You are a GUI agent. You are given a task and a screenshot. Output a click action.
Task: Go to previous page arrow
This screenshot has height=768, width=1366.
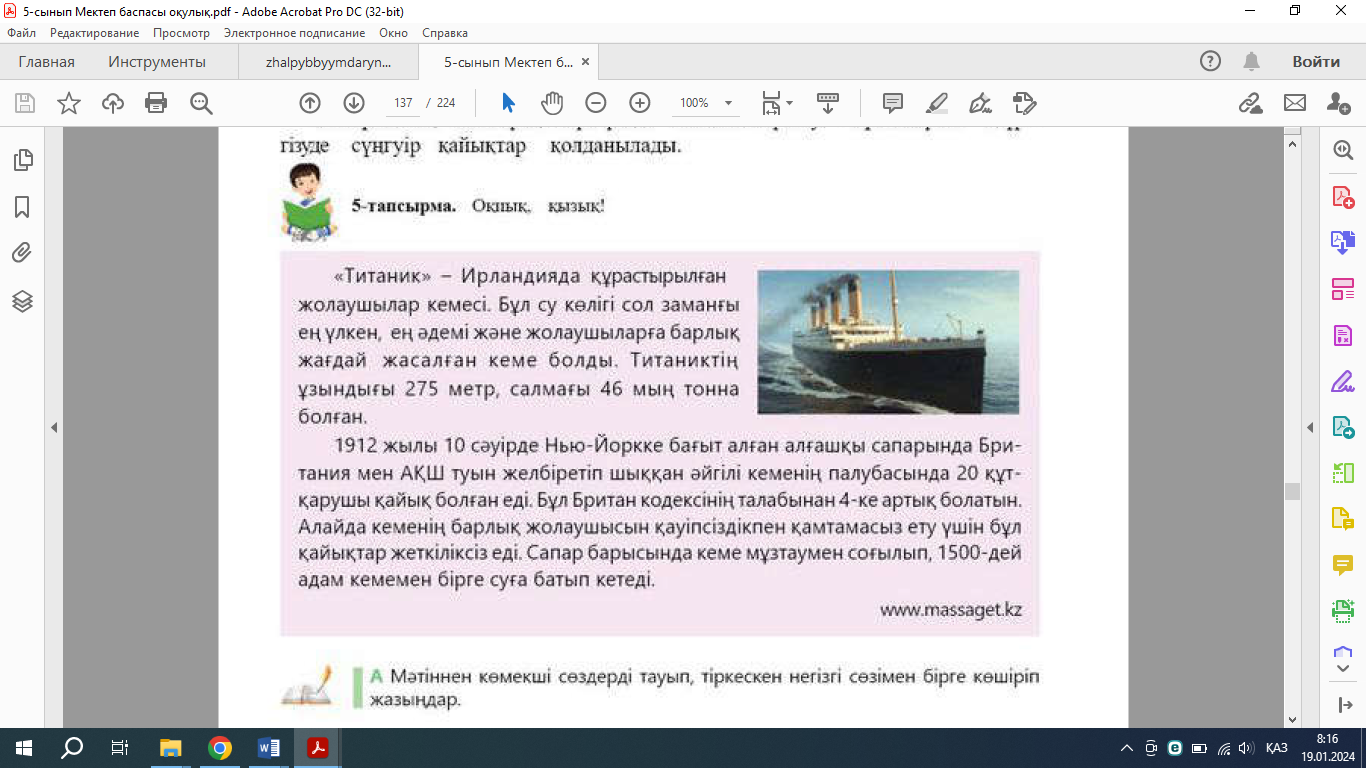coord(310,103)
